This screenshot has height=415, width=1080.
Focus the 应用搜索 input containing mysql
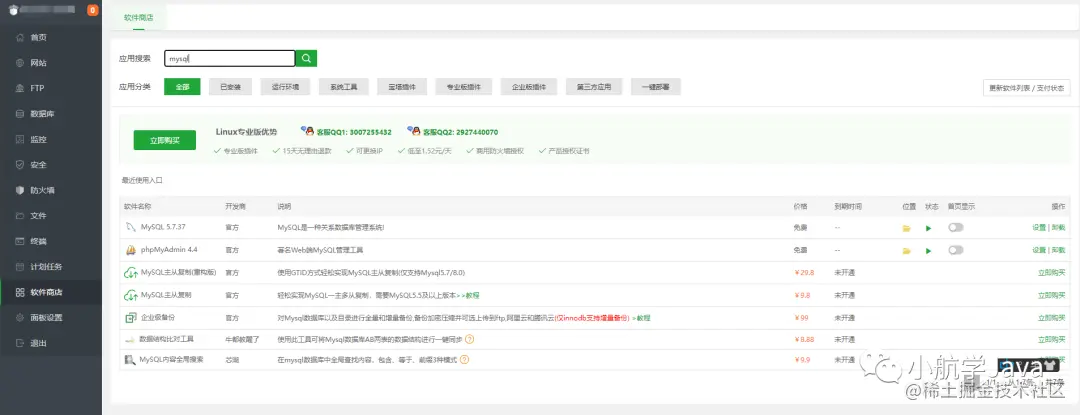pos(229,58)
